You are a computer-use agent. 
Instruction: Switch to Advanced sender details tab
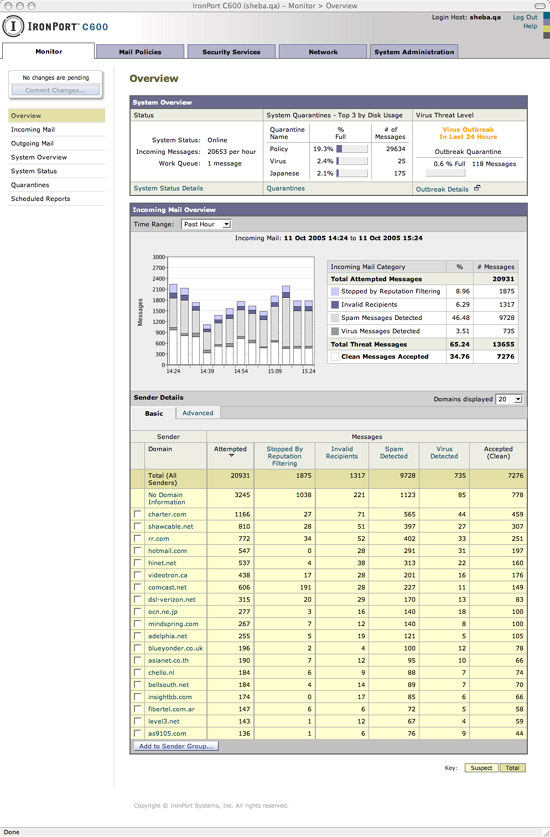(x=198, y=413)
